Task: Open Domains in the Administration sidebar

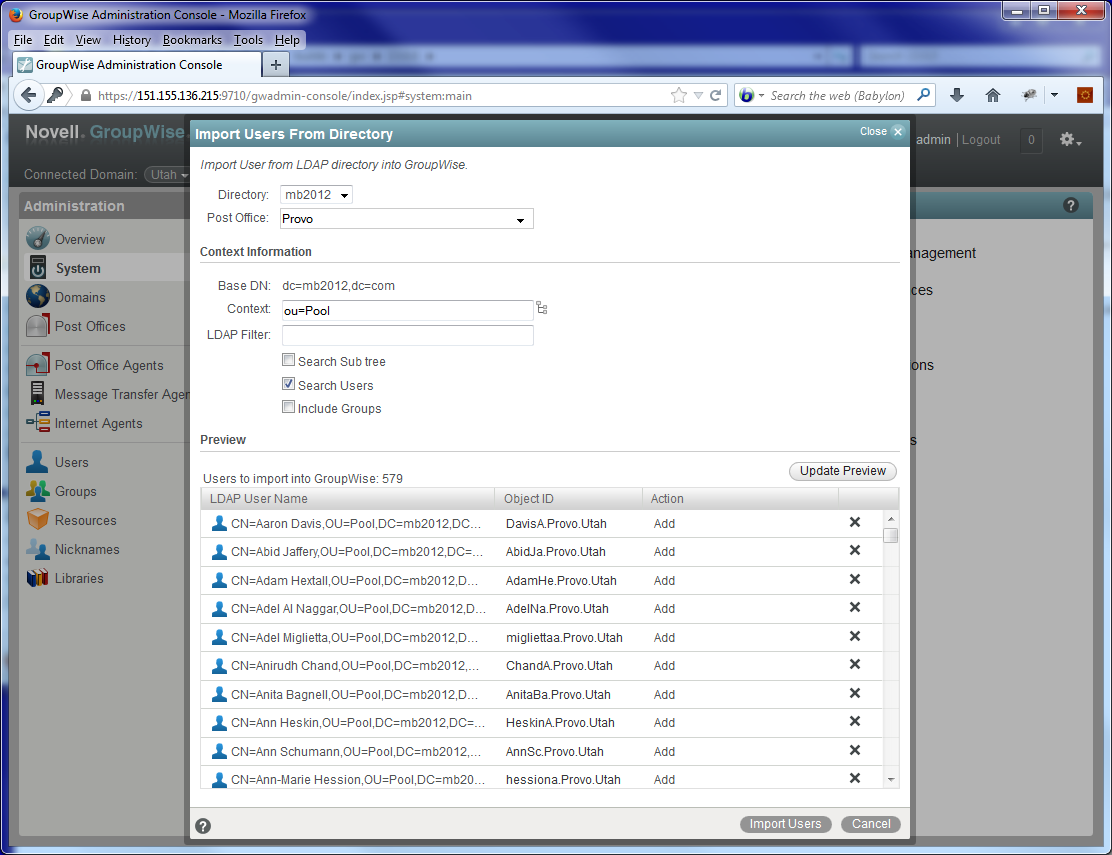Action: click(x=79, y=297)
